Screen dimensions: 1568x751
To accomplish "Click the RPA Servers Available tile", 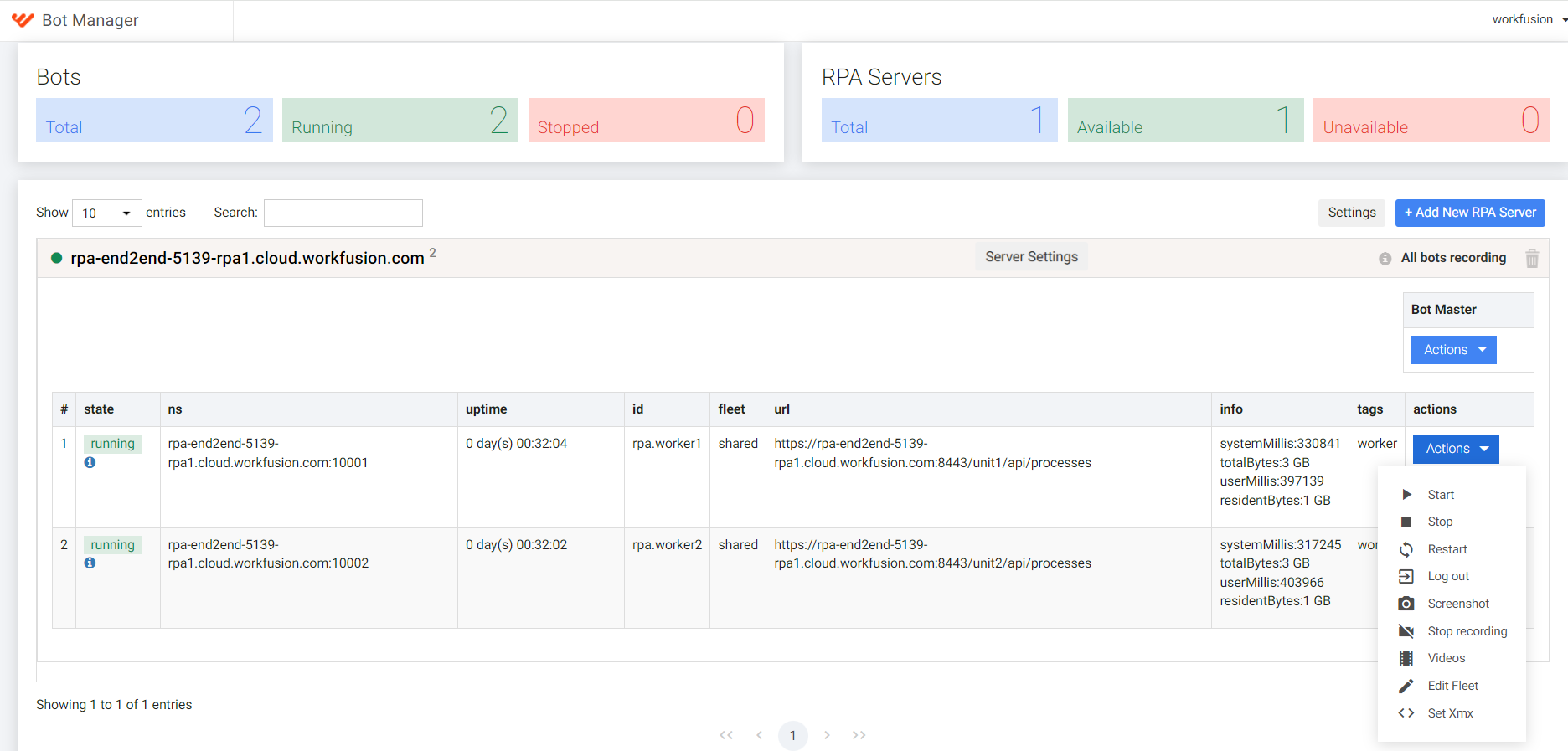I will [1186, 120].
